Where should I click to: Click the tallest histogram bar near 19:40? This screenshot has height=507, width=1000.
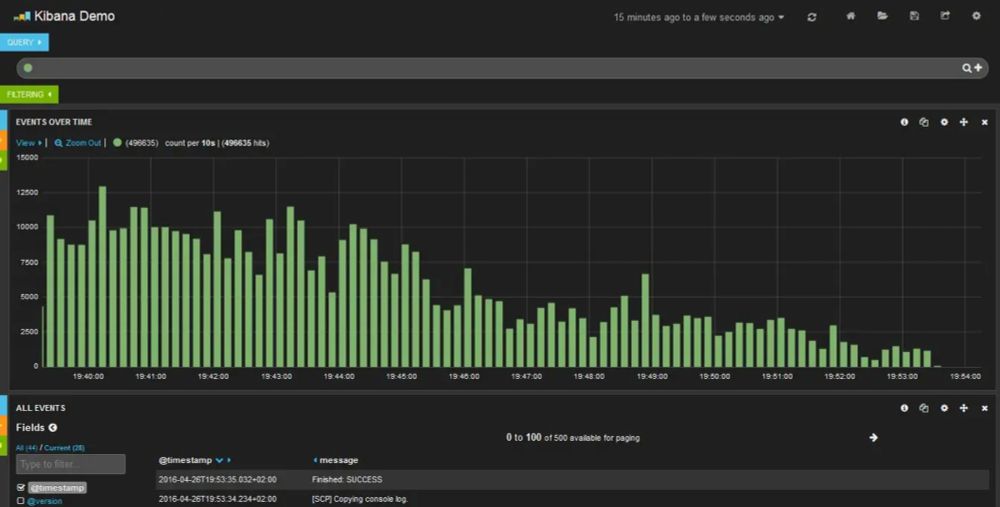[103, 276]
